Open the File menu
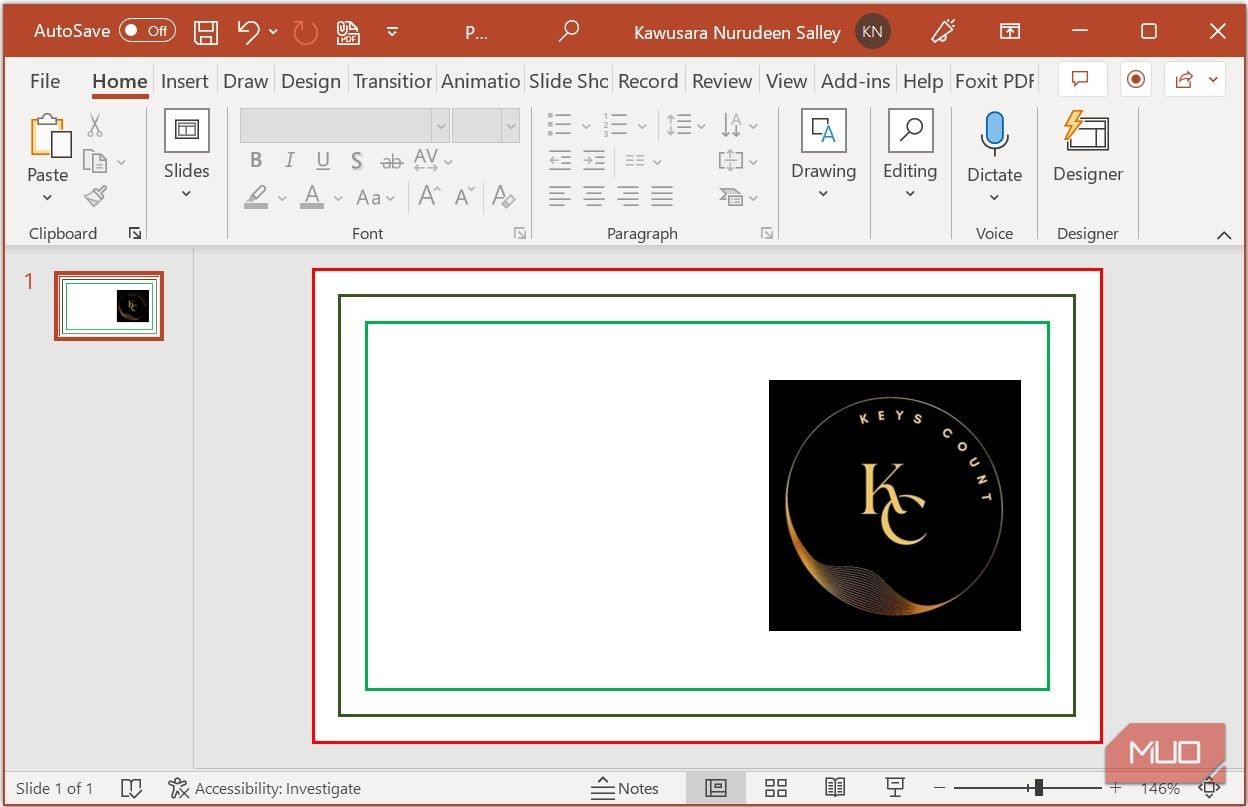1248x807 pixels. point(45,81)
